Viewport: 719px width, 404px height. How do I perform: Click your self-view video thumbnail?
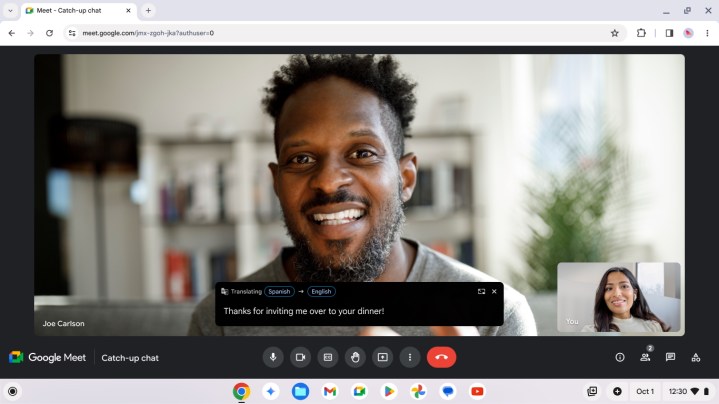618,297
